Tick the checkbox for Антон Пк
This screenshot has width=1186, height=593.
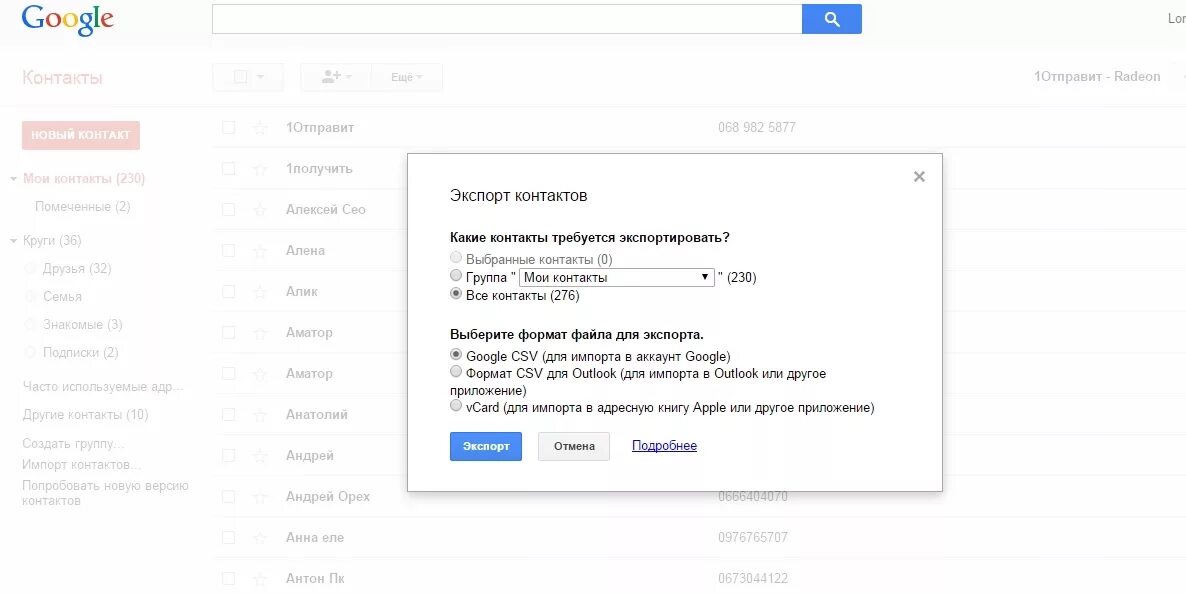click(228, 579)
